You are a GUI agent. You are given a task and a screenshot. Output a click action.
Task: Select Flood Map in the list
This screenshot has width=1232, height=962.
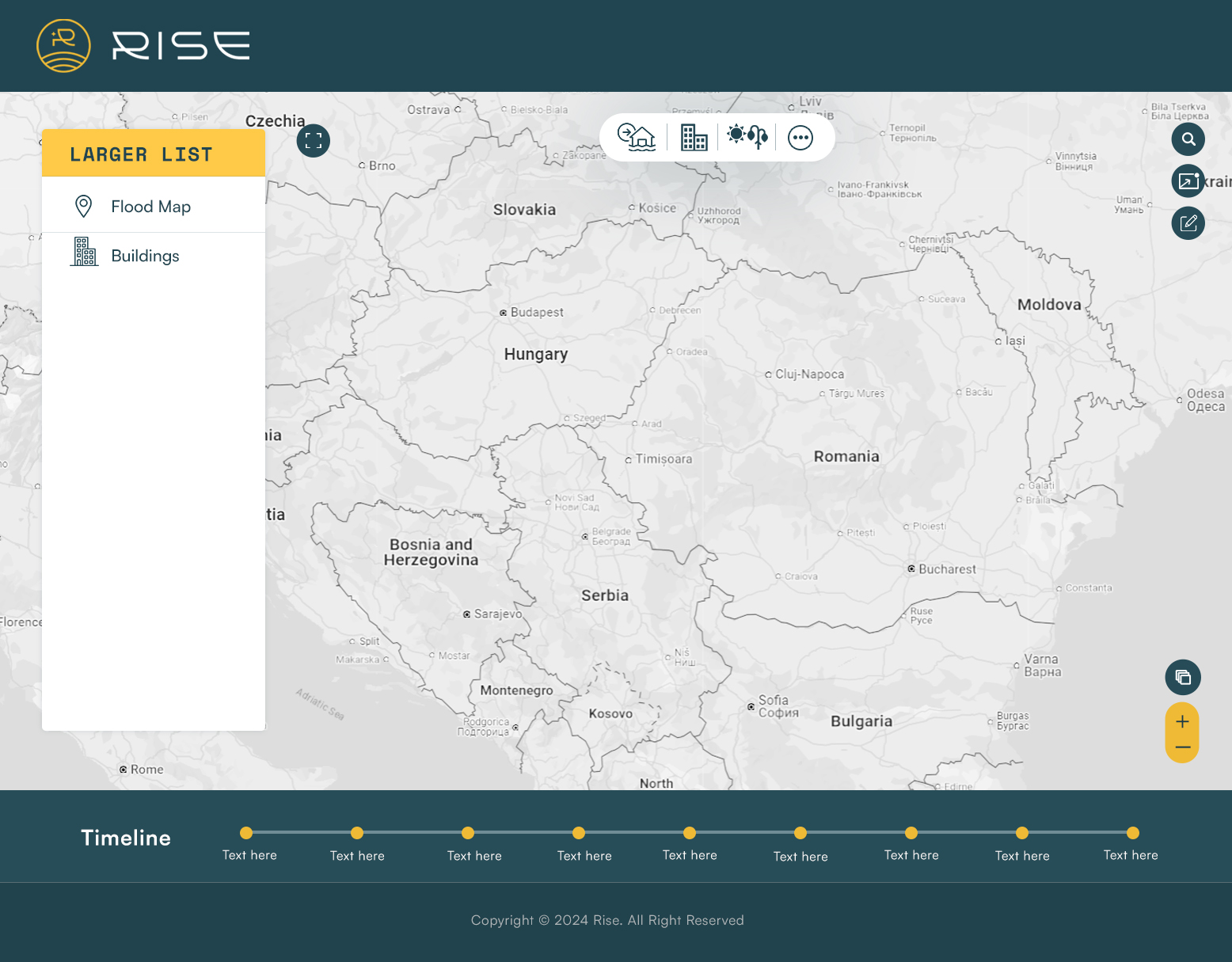tap(150, 207)
